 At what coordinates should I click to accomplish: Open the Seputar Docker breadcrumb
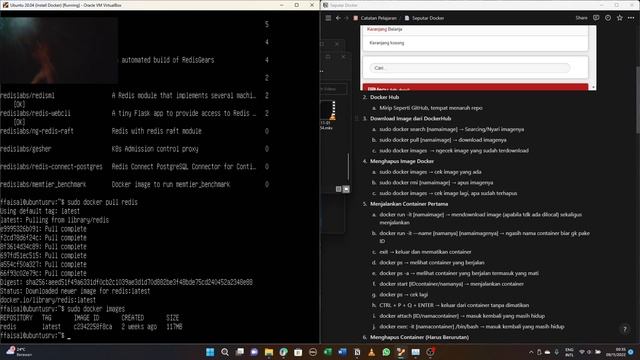click(424, 18)
